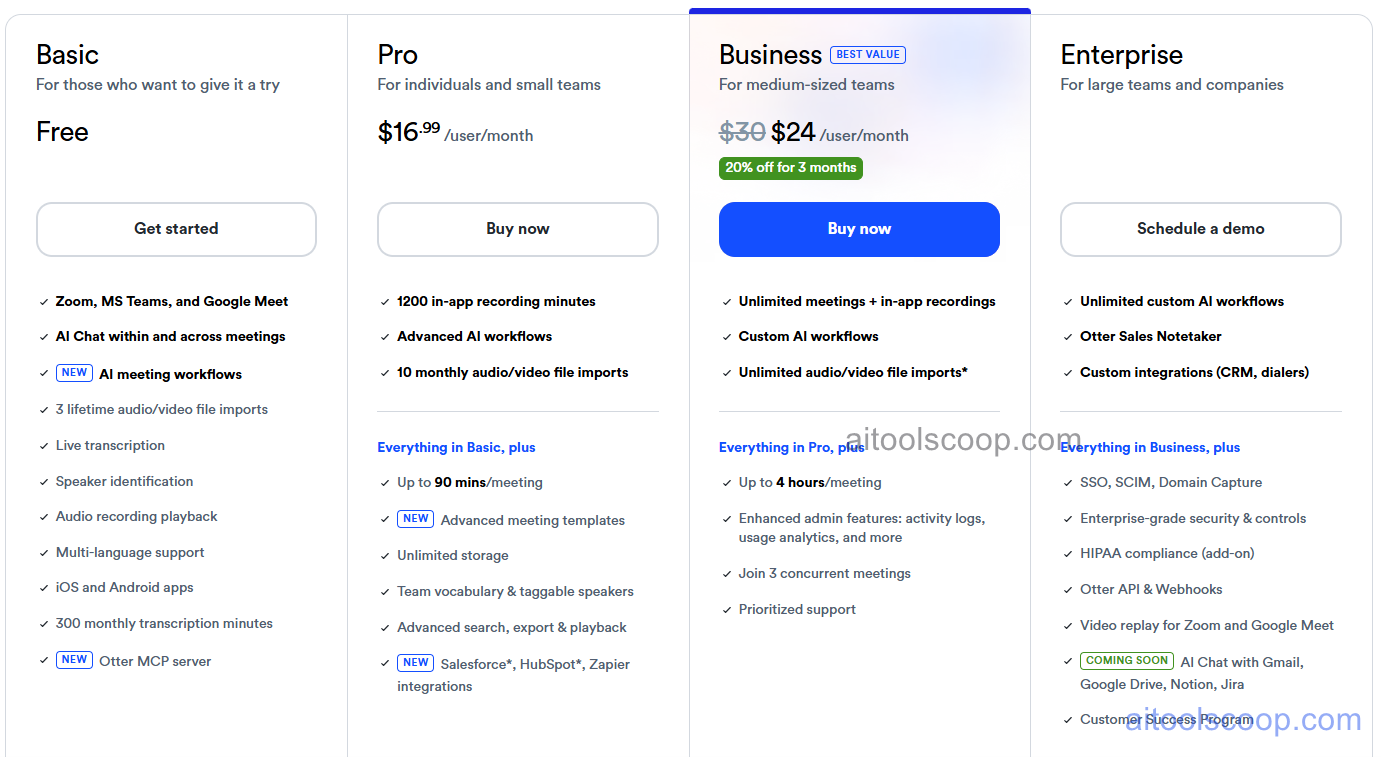The height and width of the screenshot is (757, 1381).
Task: Click the checkmark beside Live transcription
Action: tap(43, 445)
